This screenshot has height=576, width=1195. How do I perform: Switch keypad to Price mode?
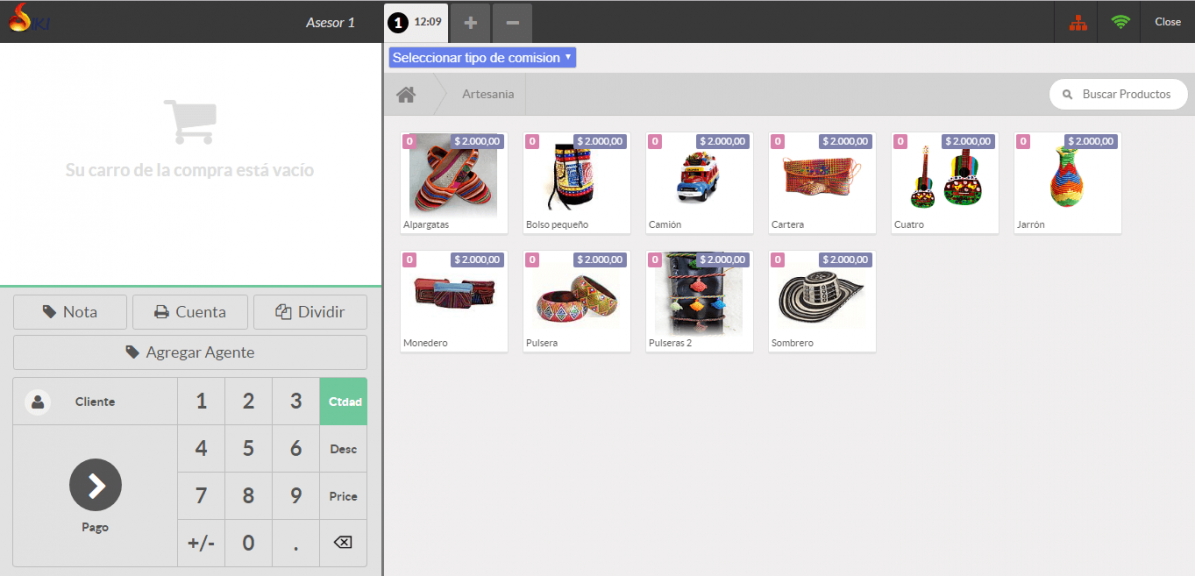click(343, 496)
